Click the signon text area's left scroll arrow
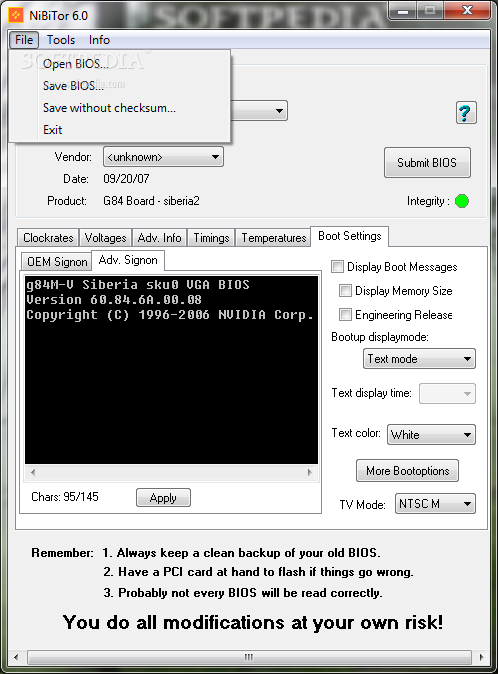The width and height of the screenshot is (498, 674). (33, 472)
